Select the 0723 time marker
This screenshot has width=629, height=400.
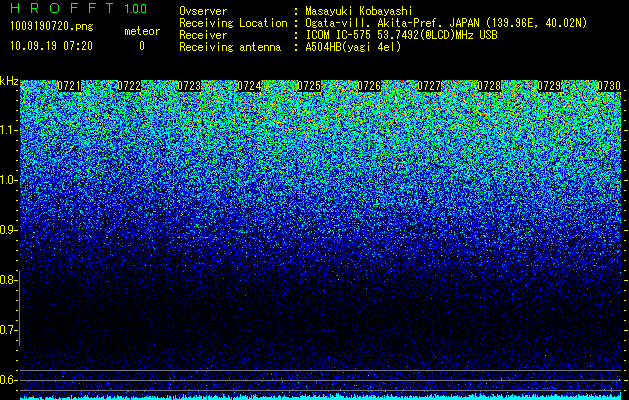(x=189, y=86)
